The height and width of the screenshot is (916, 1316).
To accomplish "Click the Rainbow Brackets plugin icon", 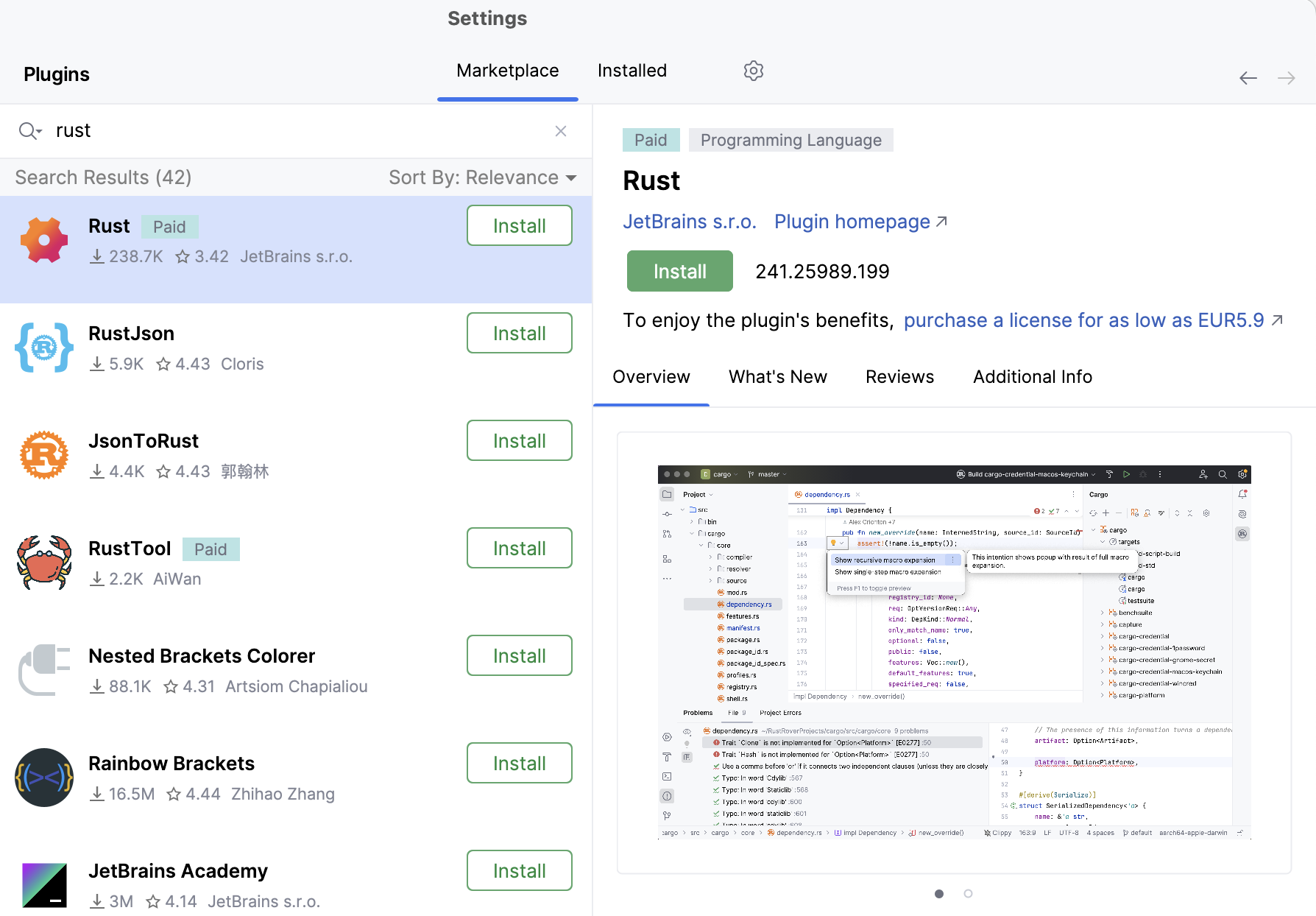I will [x=43, y=777].
